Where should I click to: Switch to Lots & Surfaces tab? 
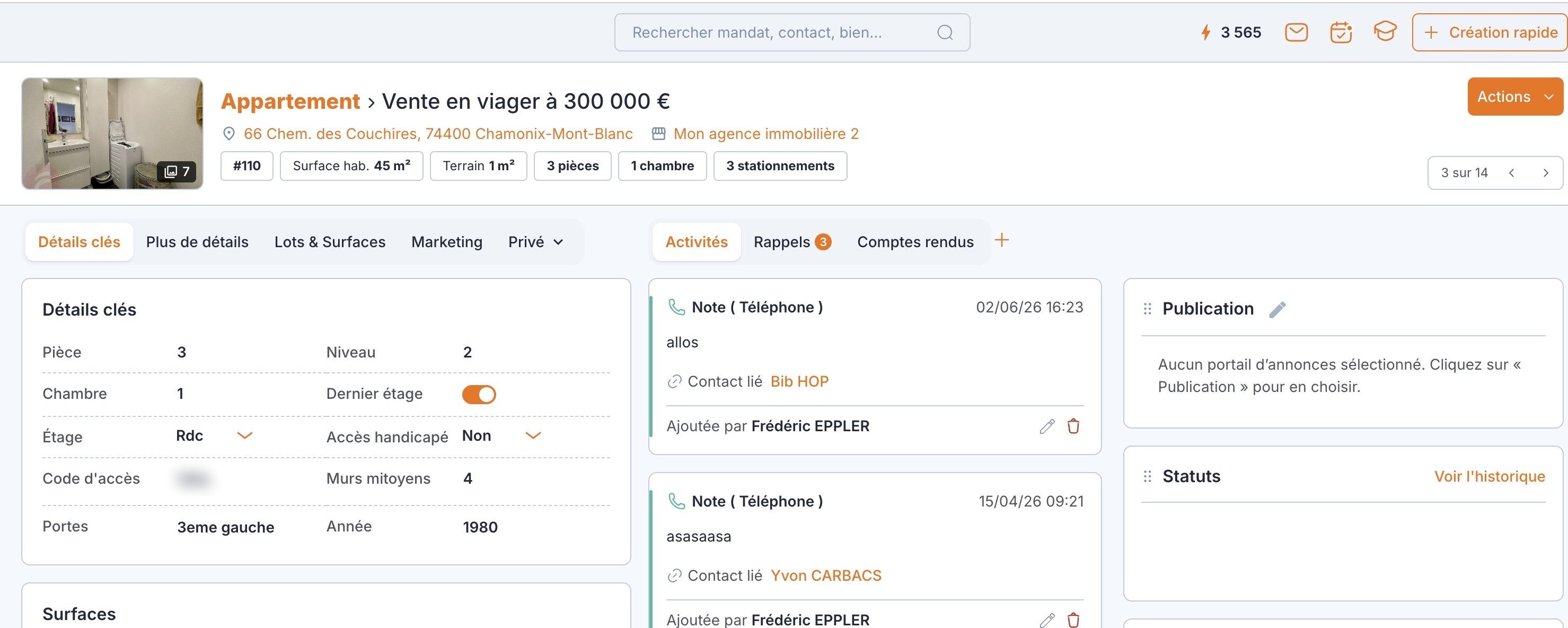pyautogui.click(x=330, y=242)
